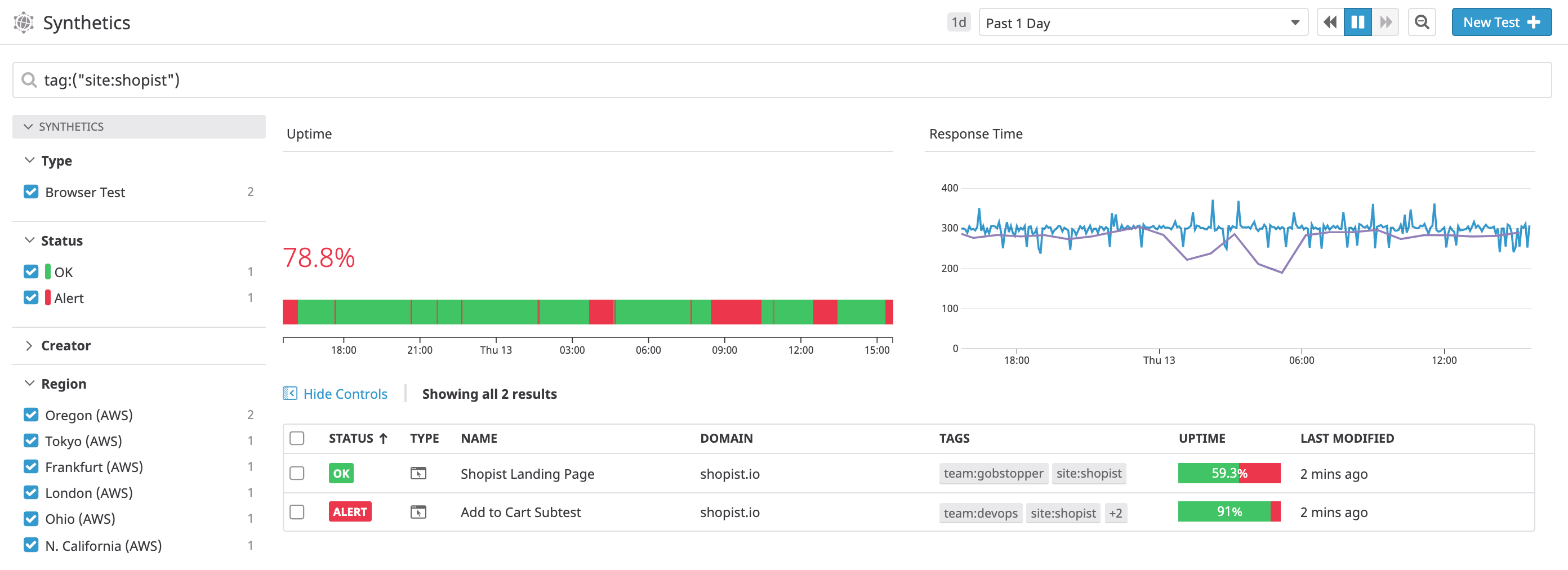1568x570 pixels.
Task: Uncheck the Tokyo (AWS) region filter
Action: (x=31, y=441)
